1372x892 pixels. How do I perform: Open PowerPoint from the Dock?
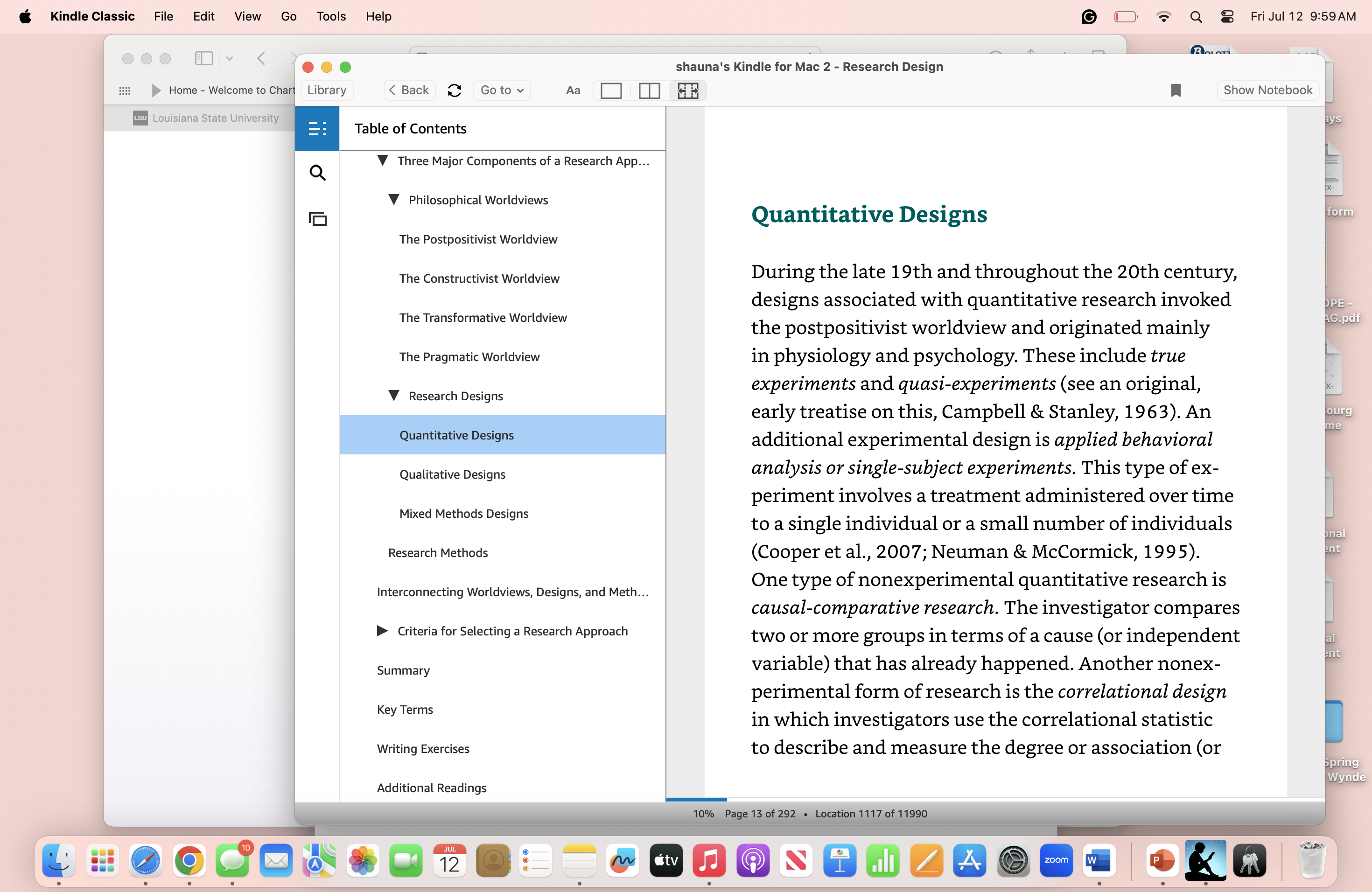[x=1162, y=860]
